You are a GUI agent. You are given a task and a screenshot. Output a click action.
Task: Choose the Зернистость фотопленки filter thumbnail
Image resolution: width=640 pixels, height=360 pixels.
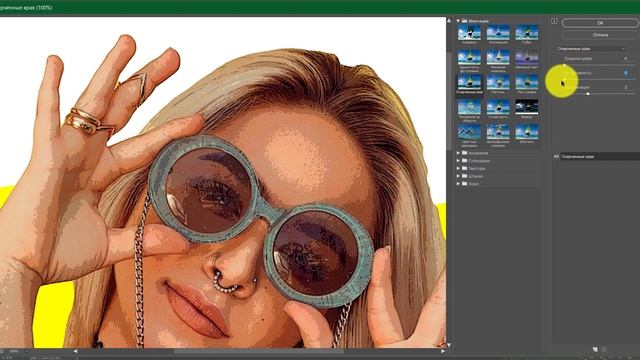[x=469, y=57]
